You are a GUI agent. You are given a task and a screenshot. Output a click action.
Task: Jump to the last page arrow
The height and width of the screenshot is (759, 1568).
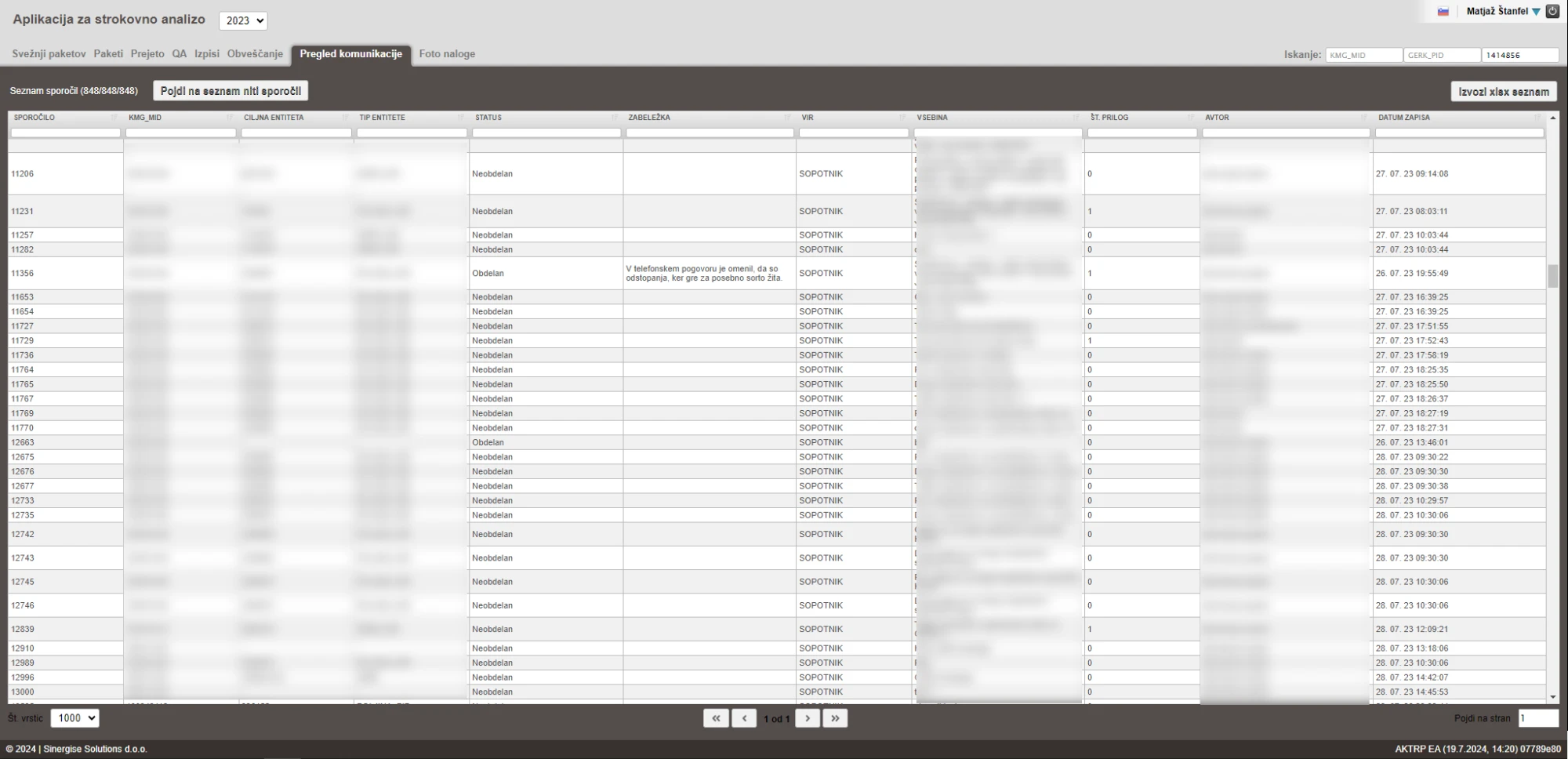[835, 718]
